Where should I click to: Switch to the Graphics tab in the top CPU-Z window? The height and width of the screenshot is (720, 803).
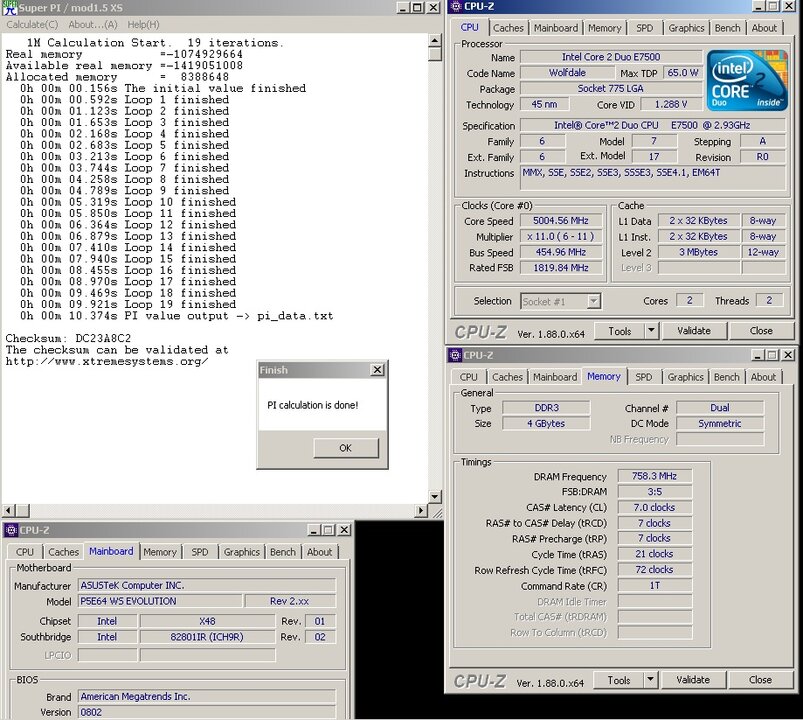pos(686,28)
